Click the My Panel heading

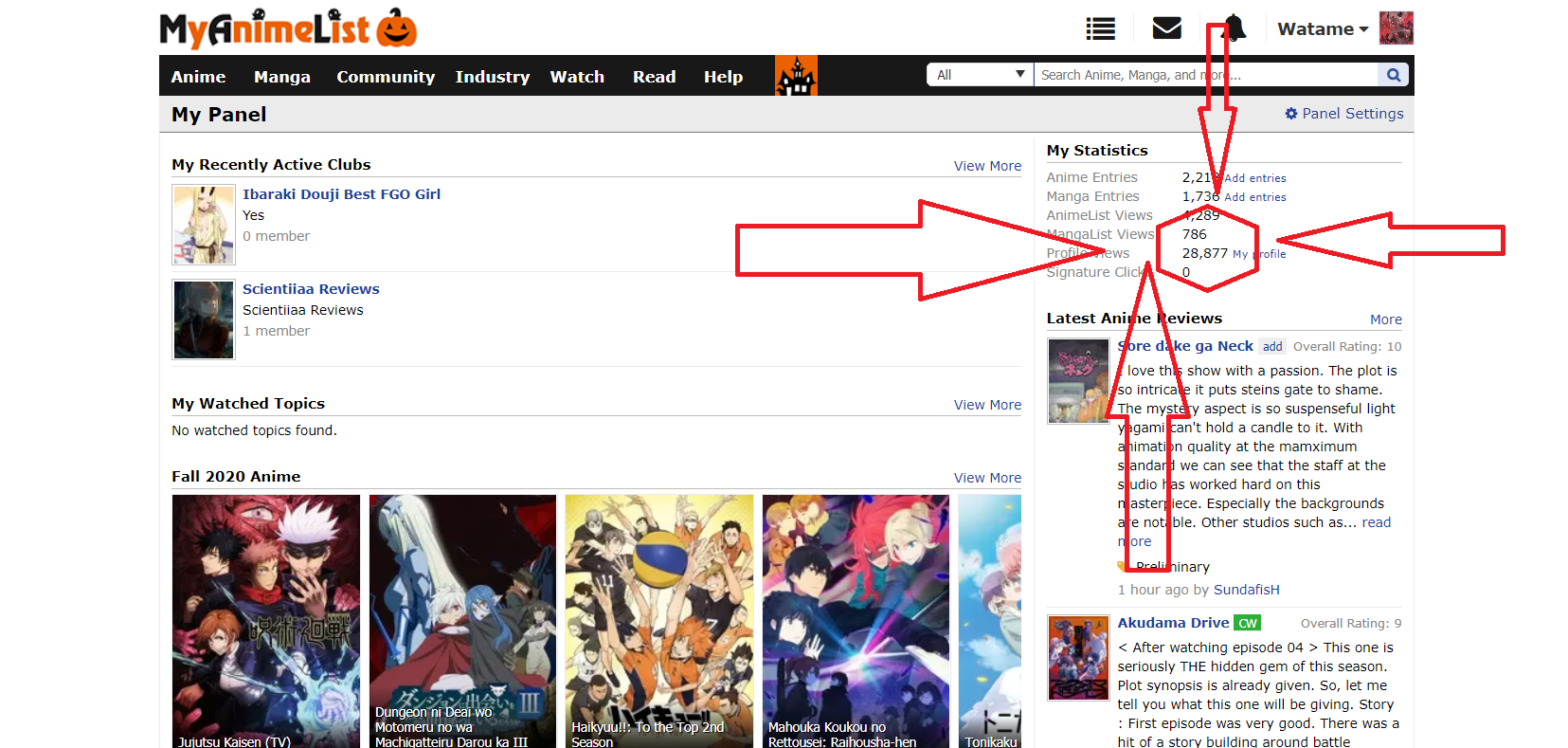click(219, 115)
